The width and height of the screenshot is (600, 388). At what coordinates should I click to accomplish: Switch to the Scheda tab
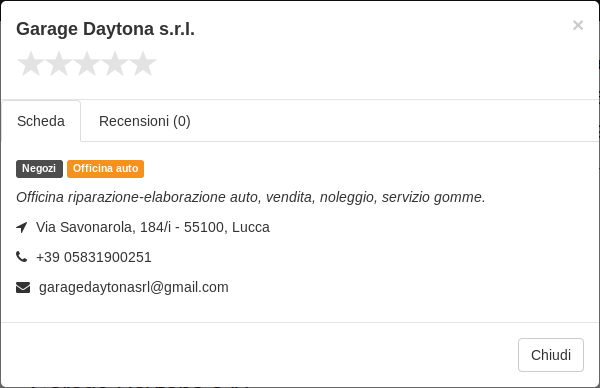[41, 121]
